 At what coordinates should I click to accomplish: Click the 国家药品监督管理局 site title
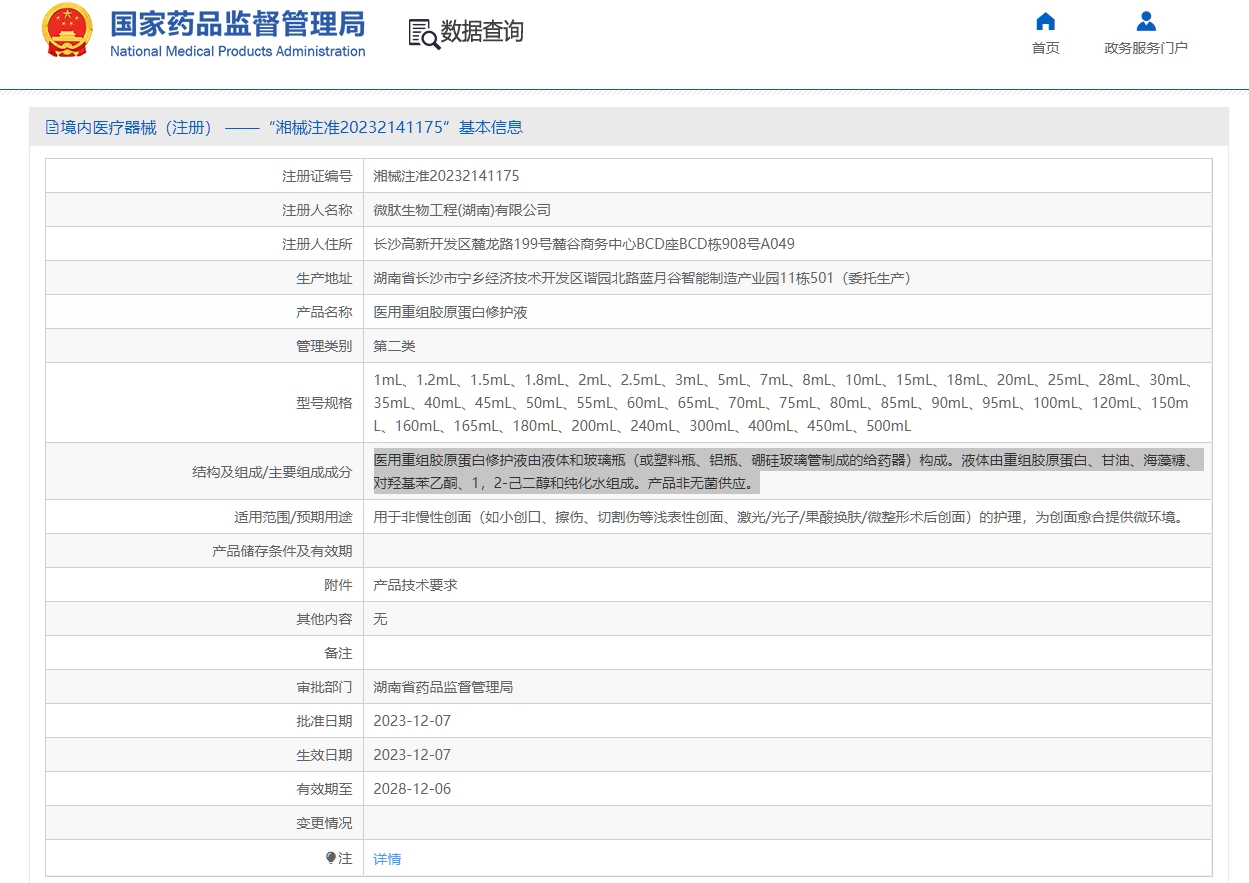pos(237,23)
